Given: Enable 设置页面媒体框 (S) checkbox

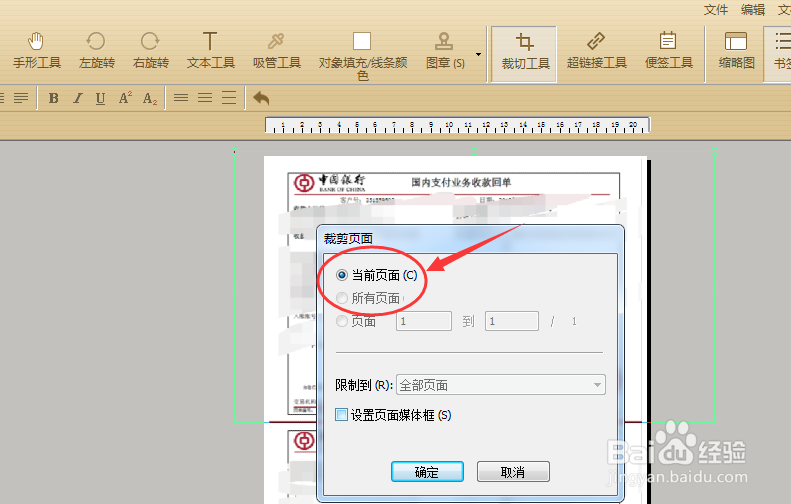Looking at the screenshot, I should (x=342, y=415).
